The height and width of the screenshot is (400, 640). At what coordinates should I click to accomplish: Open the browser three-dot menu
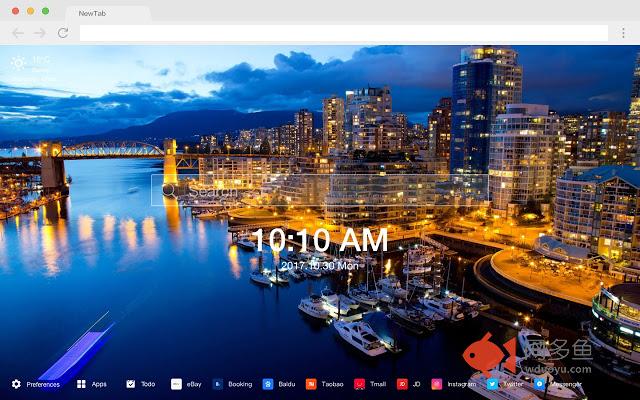point(623,33)
